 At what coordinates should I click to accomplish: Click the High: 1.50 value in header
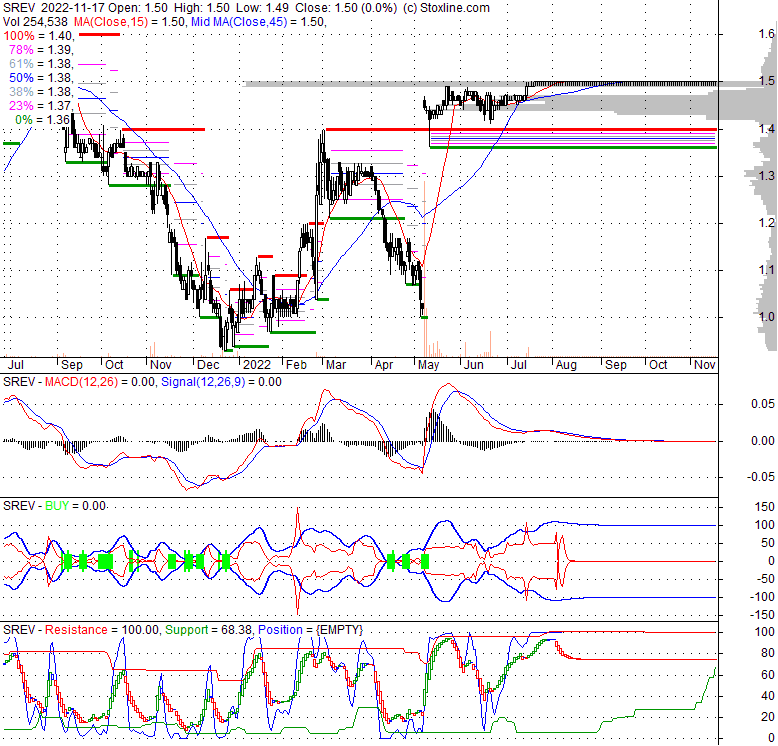pyautogui.click(x=201, y=8)
